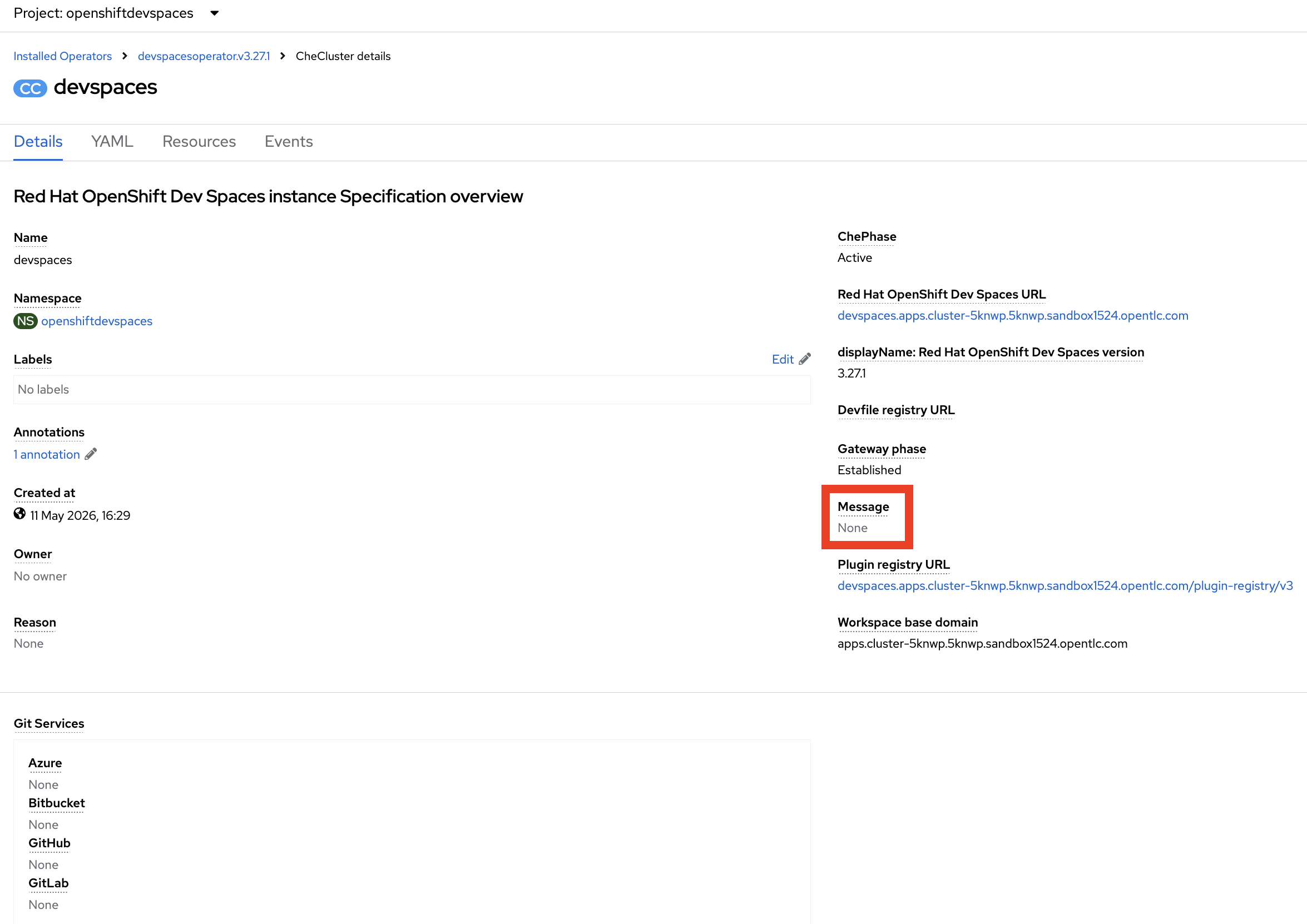Click the Gateway phase label
1307x924 pixels.
882,449
